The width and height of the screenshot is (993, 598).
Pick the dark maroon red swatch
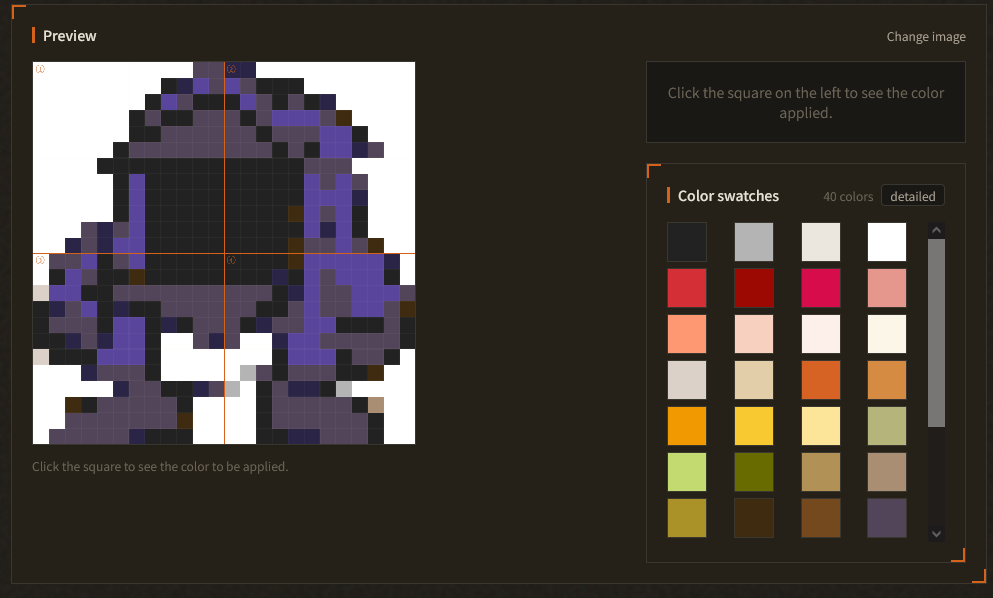(x=754, y=288)
